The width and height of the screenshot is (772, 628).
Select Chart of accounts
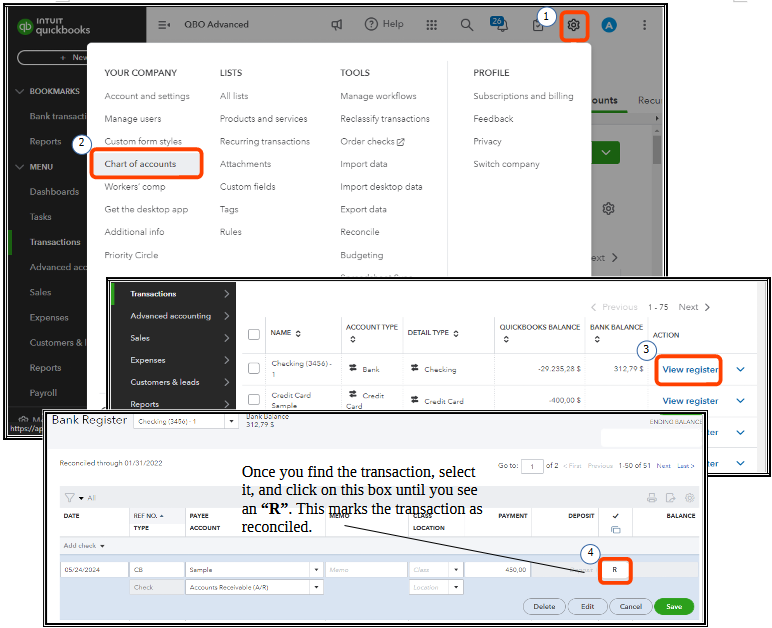140,164
